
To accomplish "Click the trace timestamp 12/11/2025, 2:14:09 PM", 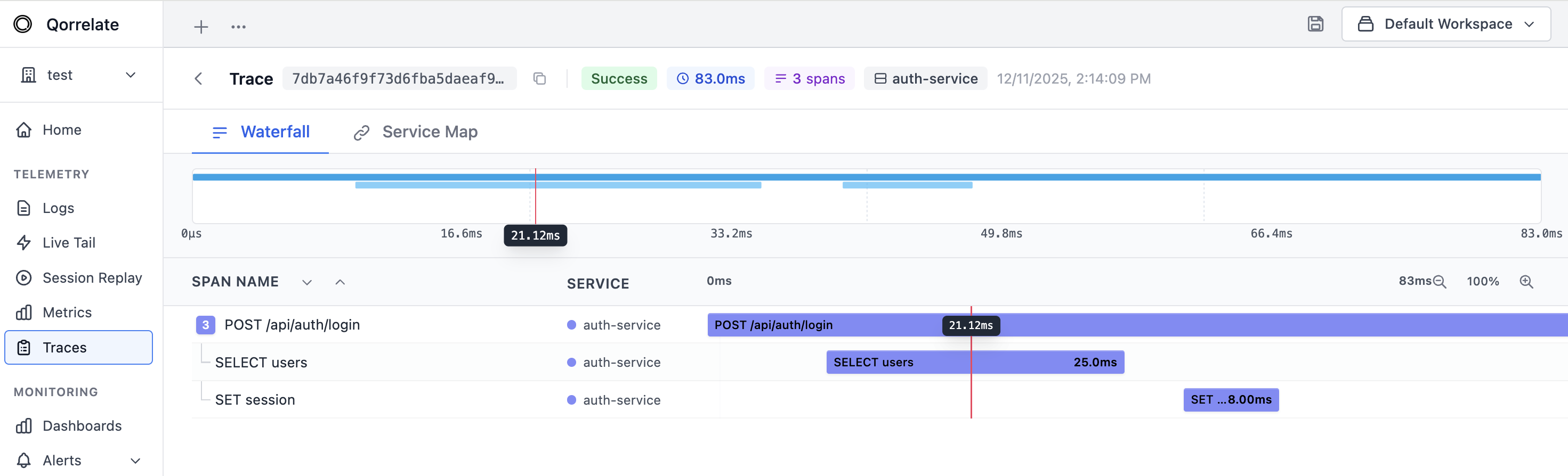I will coord(1073,78).
